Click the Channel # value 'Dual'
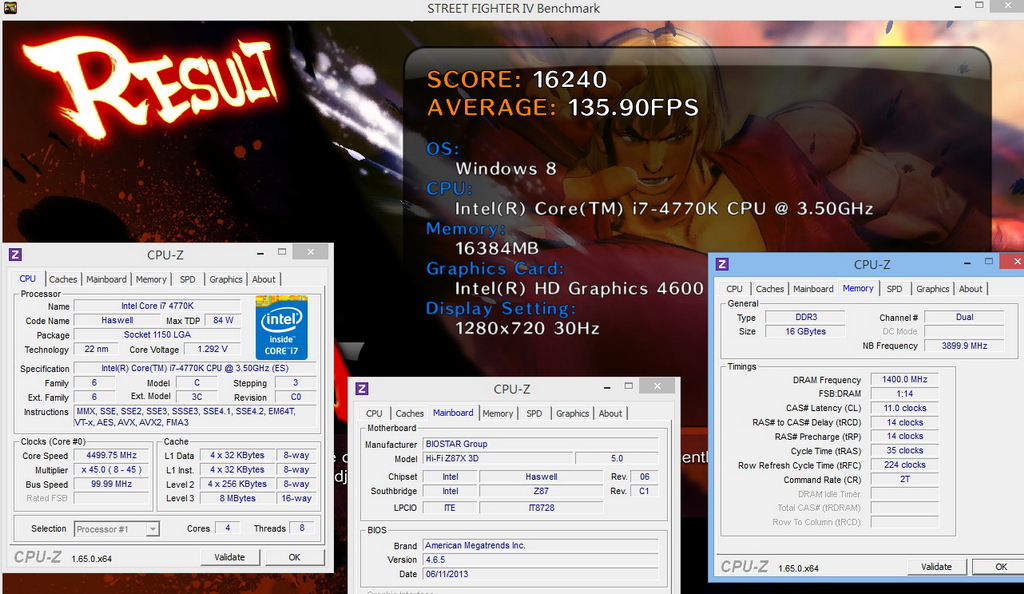Screen dimensions: 1024x594 click(x=965, y=317)
